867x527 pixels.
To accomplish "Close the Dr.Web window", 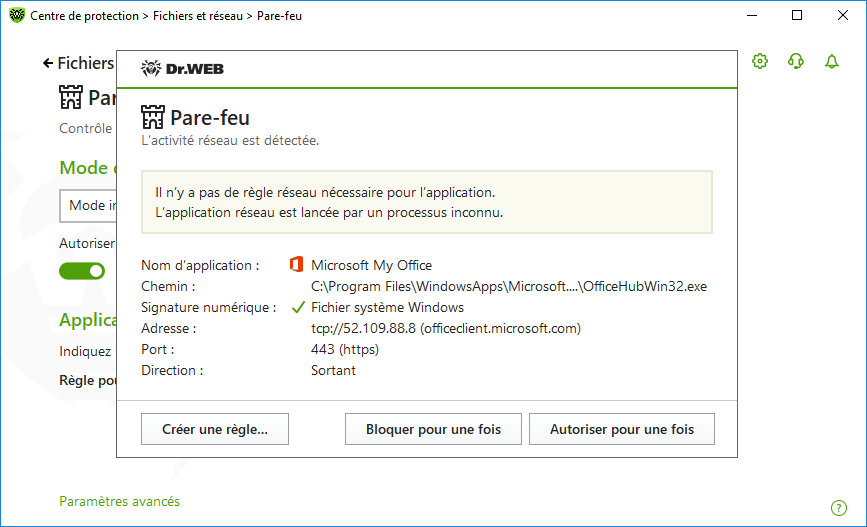I will pos(843,15).
